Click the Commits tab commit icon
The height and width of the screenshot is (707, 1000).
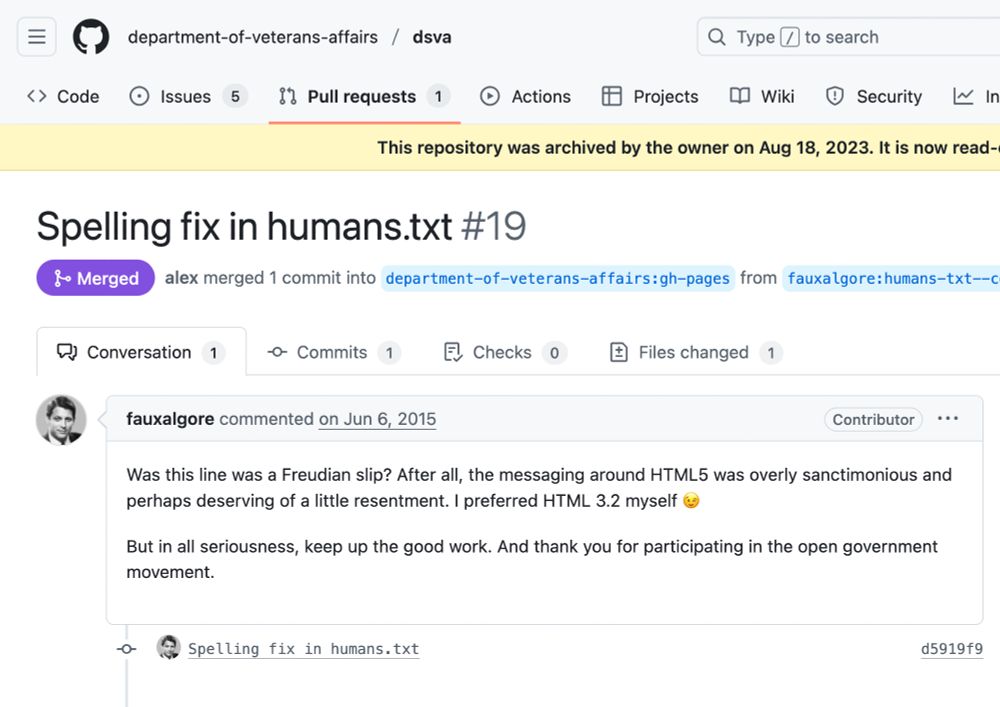point(277,352)
